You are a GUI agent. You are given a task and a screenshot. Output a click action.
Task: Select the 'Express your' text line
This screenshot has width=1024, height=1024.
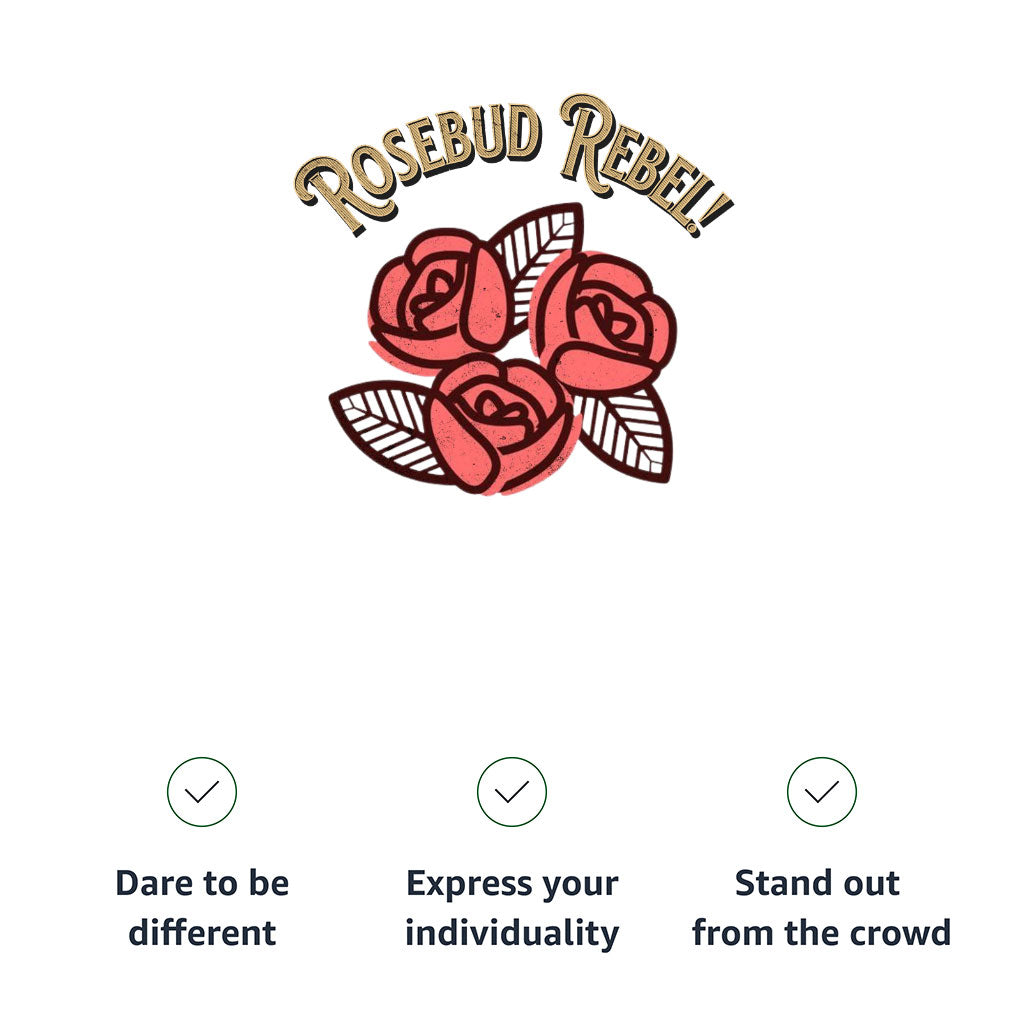512,884
